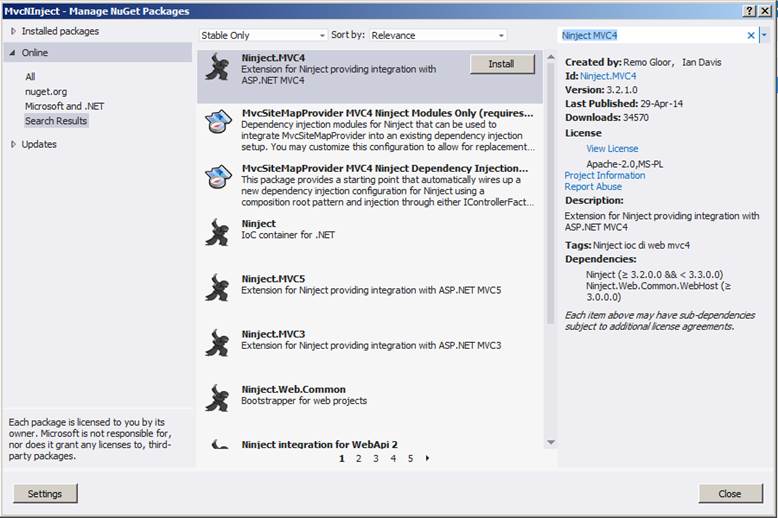Open the Stable Only release filter dropdown
Image resolution: width=778 pixels, height=518 pixels.
coord(263,35)
